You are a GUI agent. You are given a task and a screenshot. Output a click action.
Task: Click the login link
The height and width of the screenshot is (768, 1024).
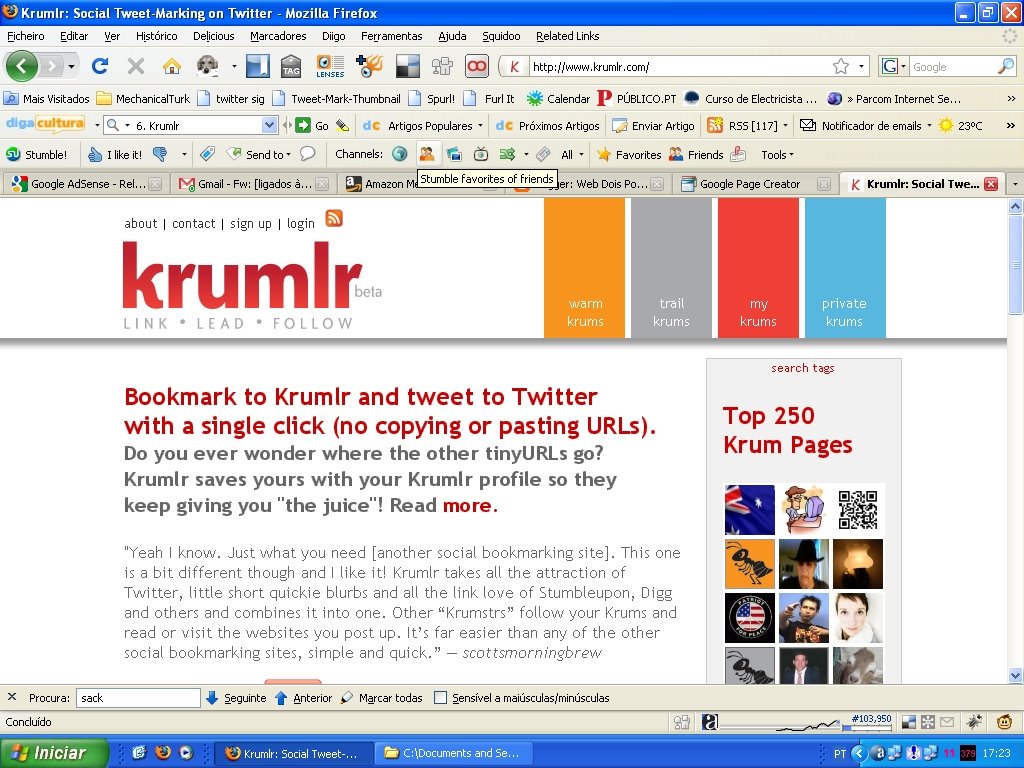tap(300, 223)
